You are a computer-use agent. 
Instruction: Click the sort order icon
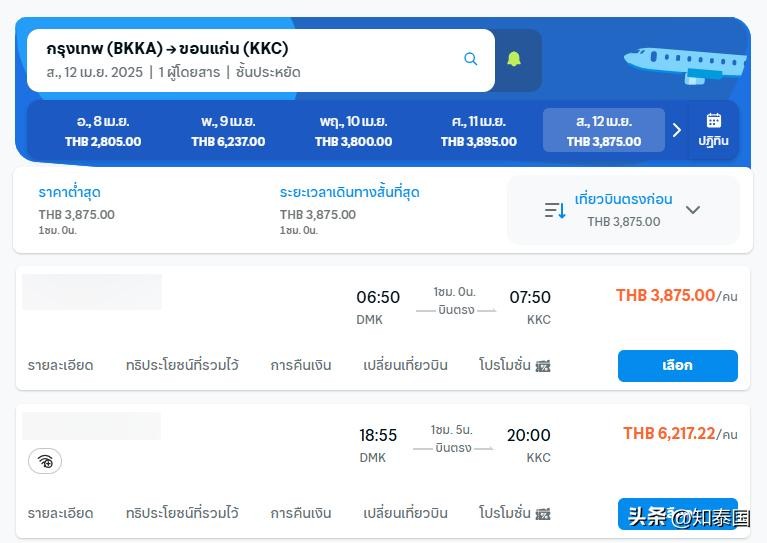coord(555,210)
